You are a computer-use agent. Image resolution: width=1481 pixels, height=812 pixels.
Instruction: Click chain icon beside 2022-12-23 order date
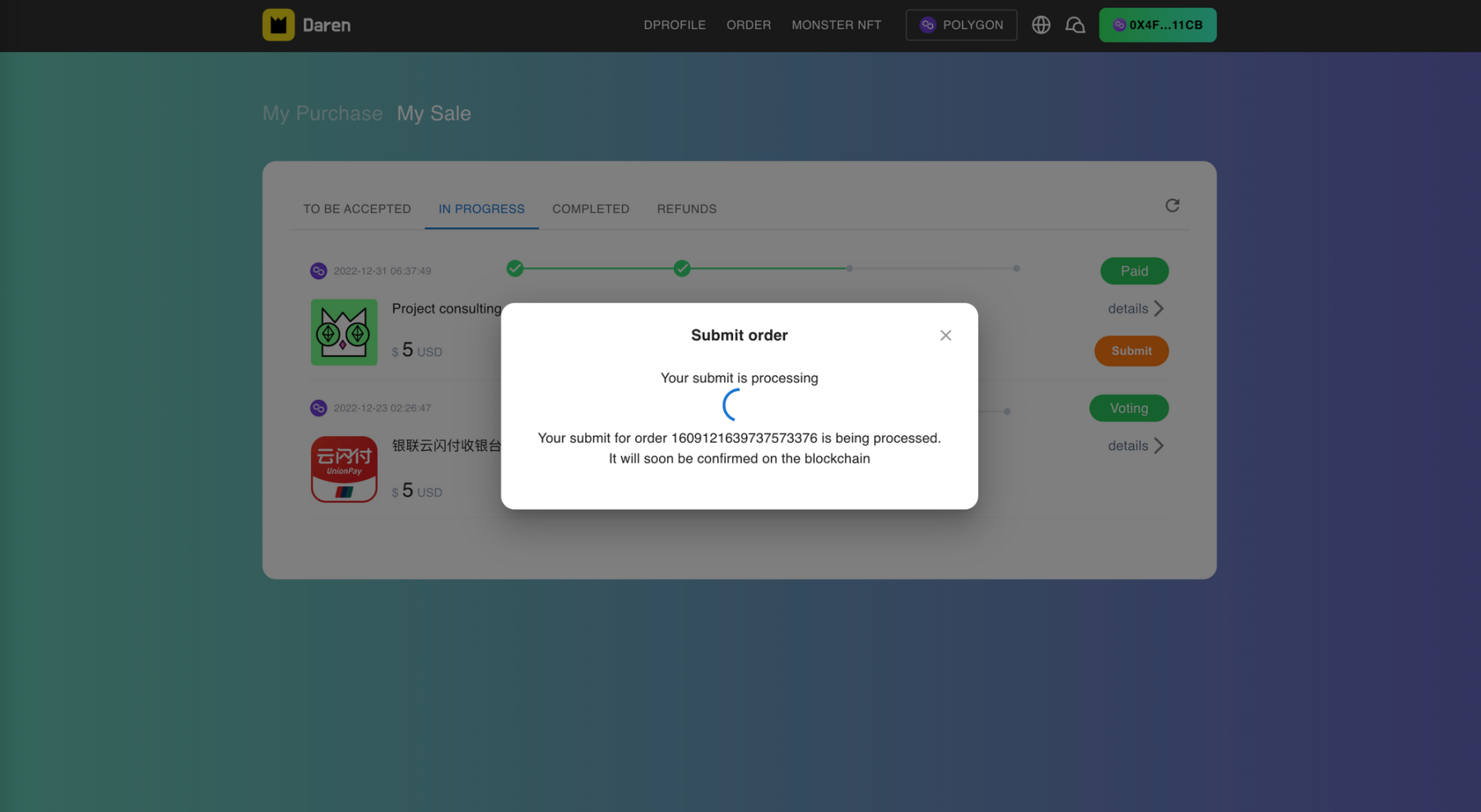[318, 408]
